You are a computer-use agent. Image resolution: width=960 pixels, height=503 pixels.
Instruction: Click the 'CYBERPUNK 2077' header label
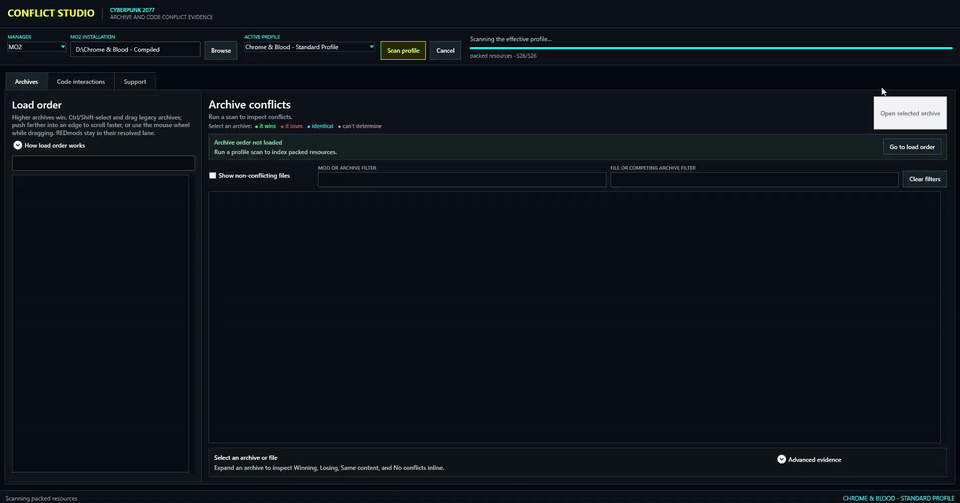(132, 10)
